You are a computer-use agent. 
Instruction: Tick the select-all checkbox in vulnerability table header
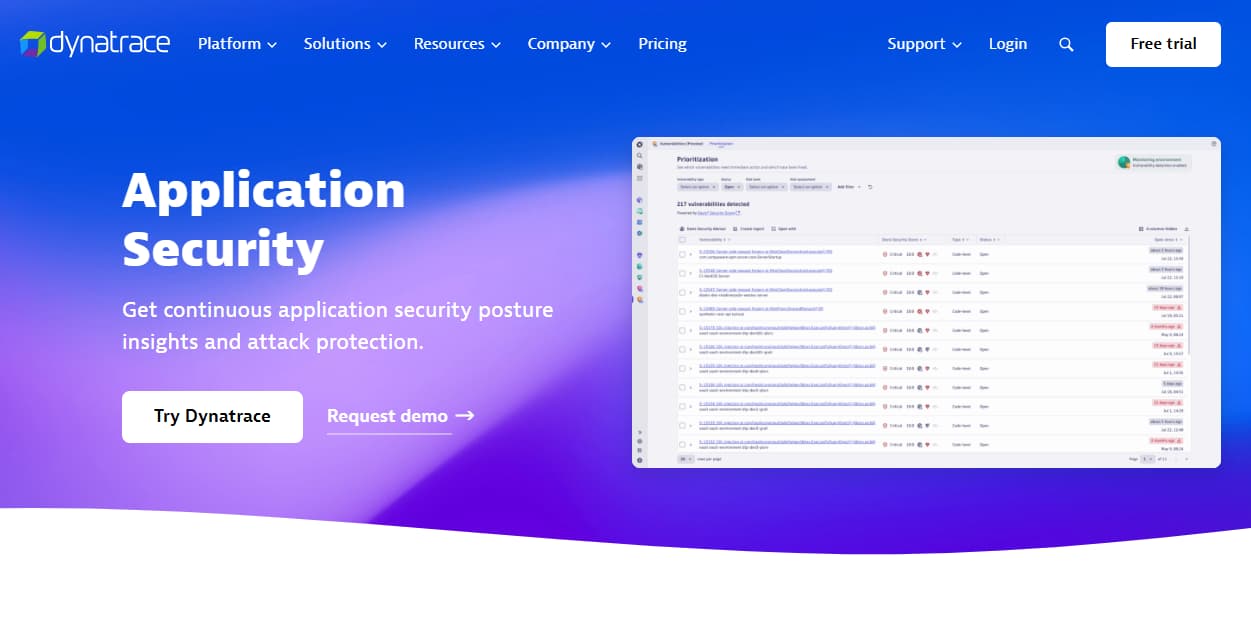[682, 240]
